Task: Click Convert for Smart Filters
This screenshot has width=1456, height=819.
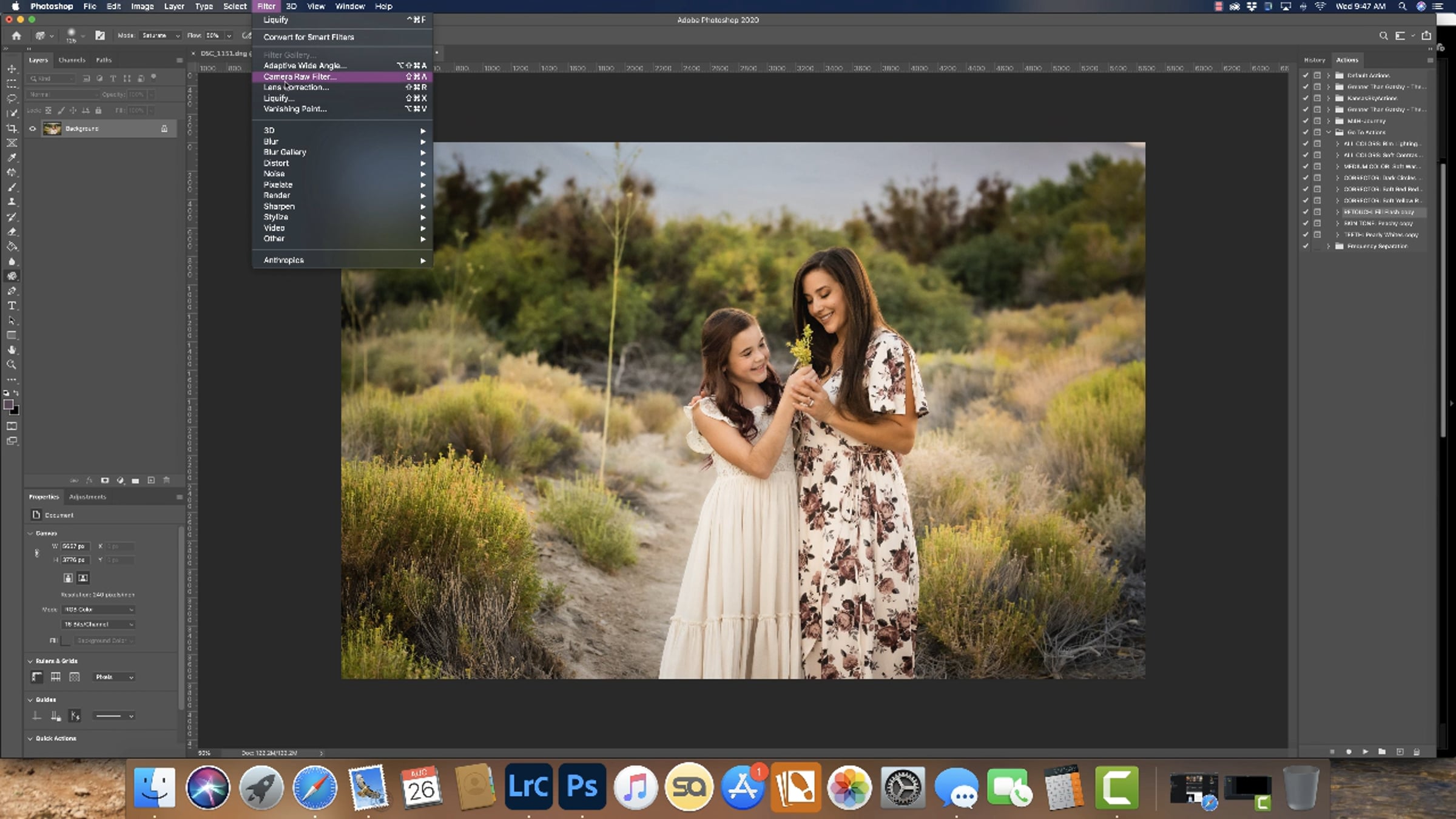Action: pos(308,37)
